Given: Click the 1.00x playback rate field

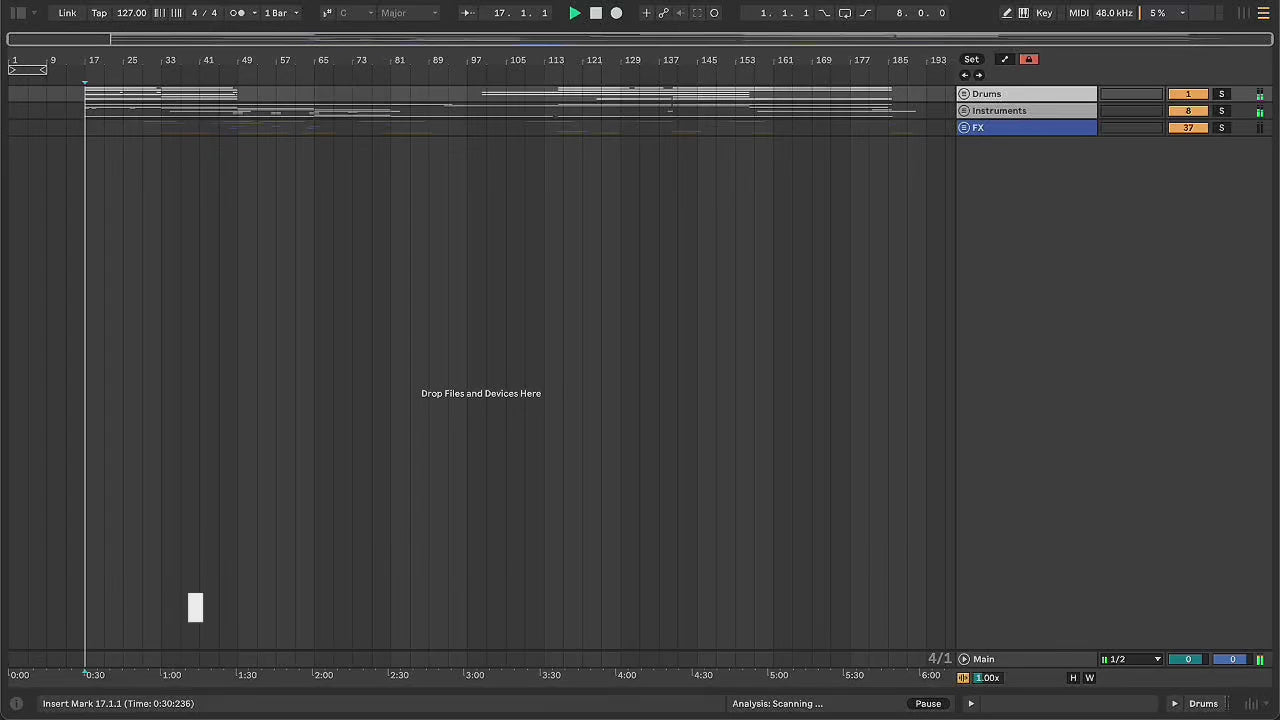Looking at the screenshot, I should 988,678.
